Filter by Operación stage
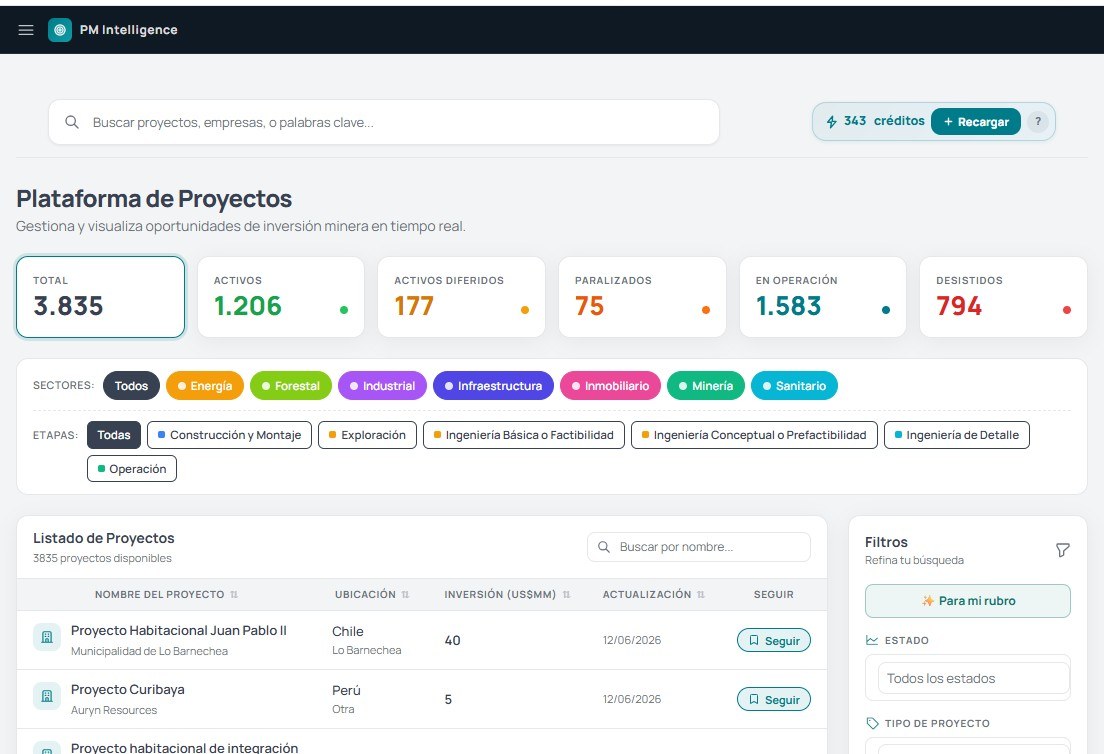1104x754 pixels. pyautogui.click(x=132, y=469)
